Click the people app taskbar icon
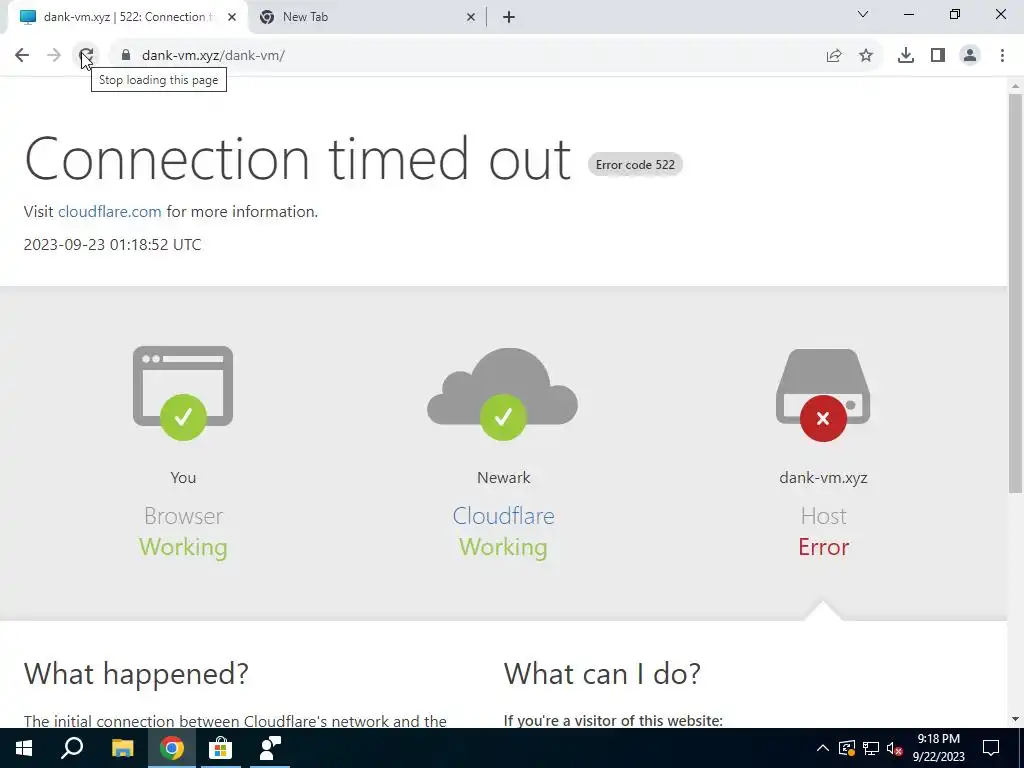This screenshot has width=1024, height=768. pos(270,748)
